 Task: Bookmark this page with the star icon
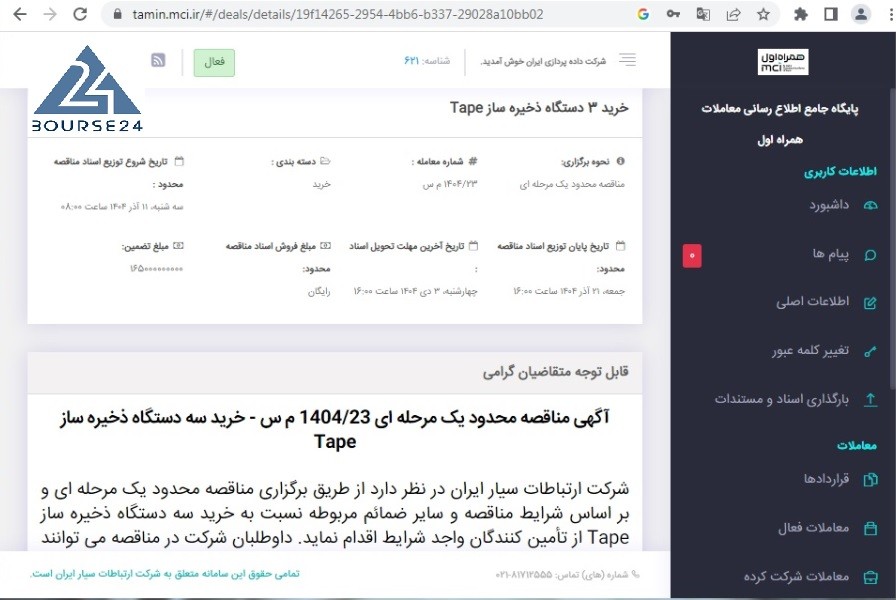pos(763,14)
